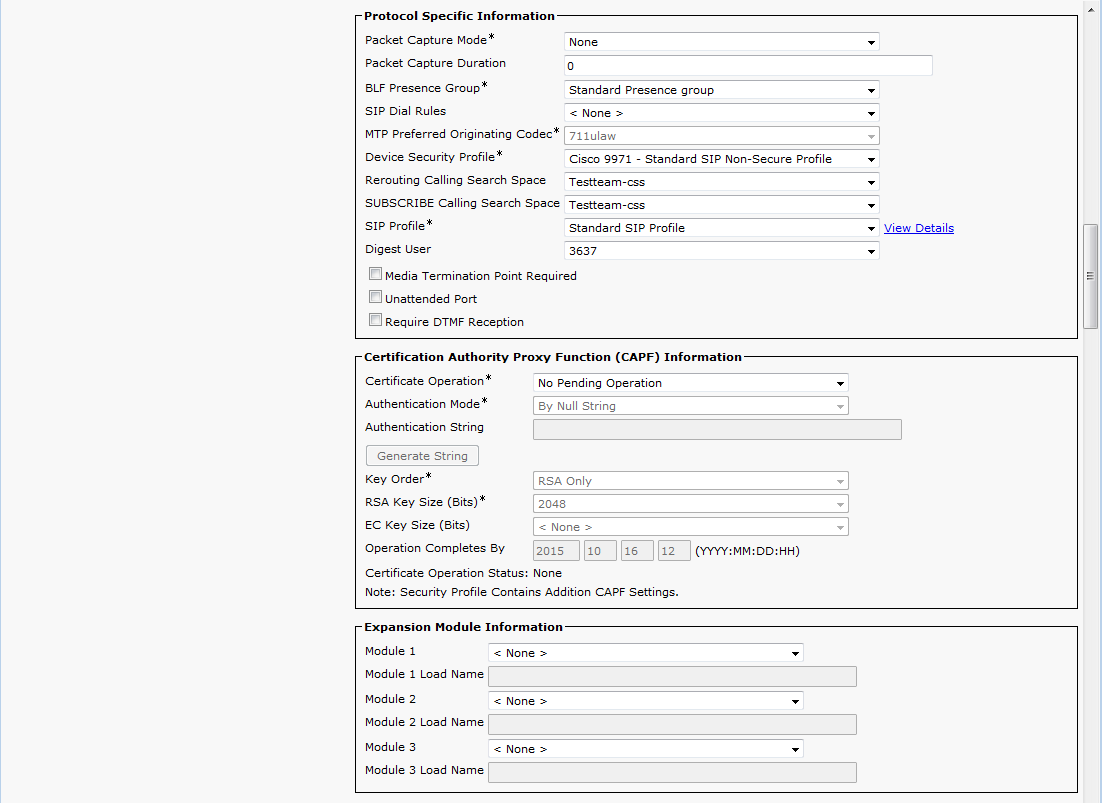Expand the BLF Presence Group dropdown

pyautogui.click(x=721, y=90)
